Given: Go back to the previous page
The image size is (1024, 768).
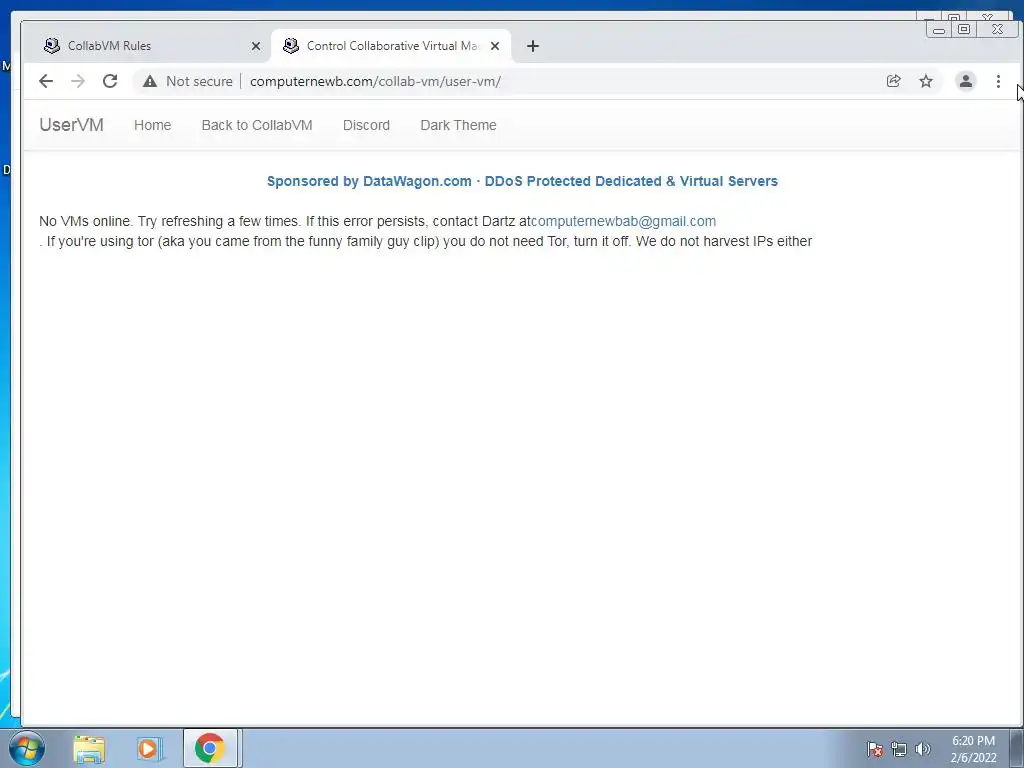Looking at the screenshot, I should pos(46,81).
